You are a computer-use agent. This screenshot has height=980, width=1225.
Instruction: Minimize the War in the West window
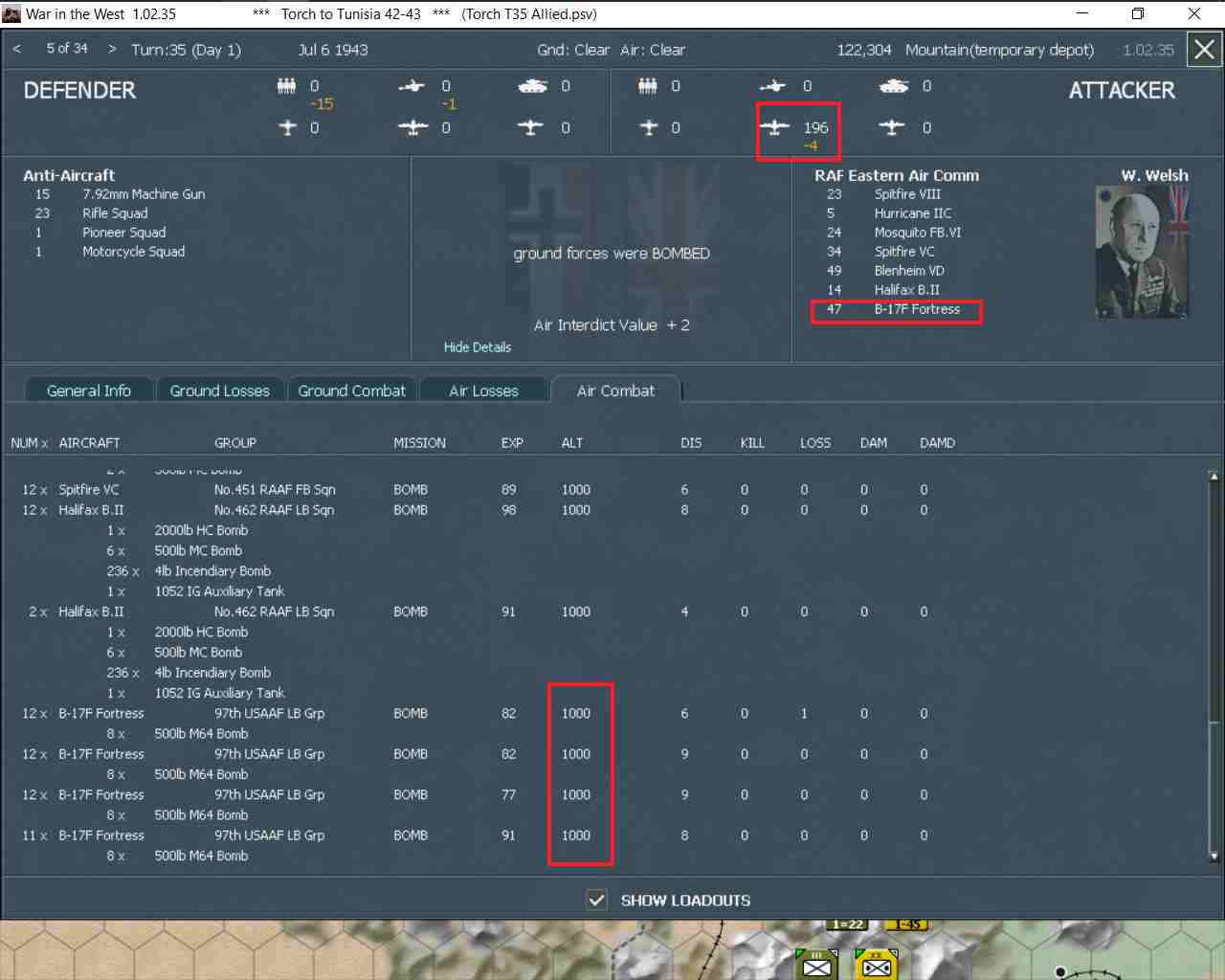[x=1082, y=13]
